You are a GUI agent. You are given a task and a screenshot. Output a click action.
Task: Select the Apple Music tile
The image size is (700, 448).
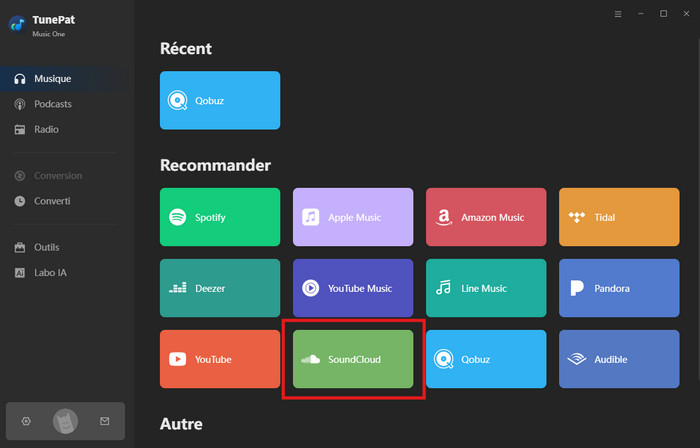(x=353, y=217)
